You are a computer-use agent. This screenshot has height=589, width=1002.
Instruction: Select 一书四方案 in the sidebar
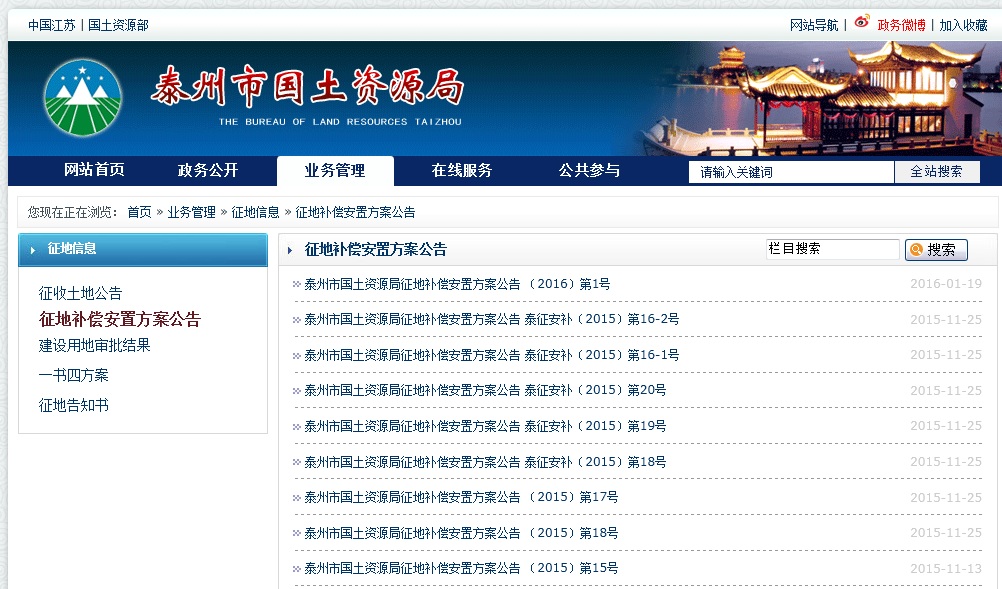click(x=73, y=375)
